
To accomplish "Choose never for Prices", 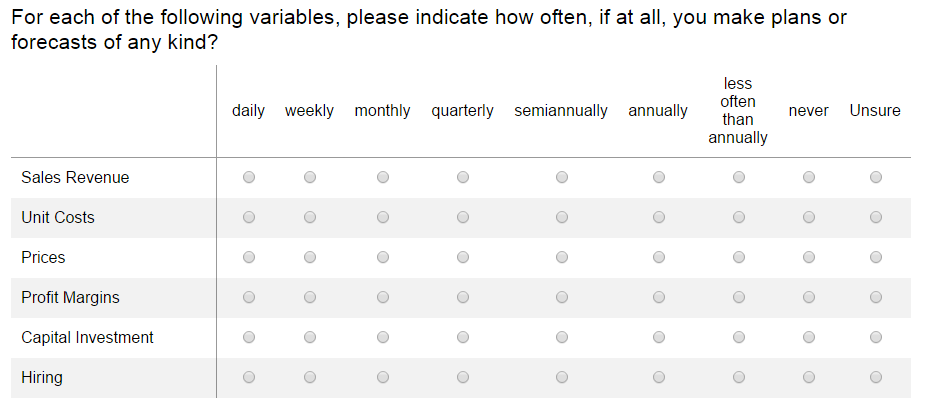I will (809, 257).
